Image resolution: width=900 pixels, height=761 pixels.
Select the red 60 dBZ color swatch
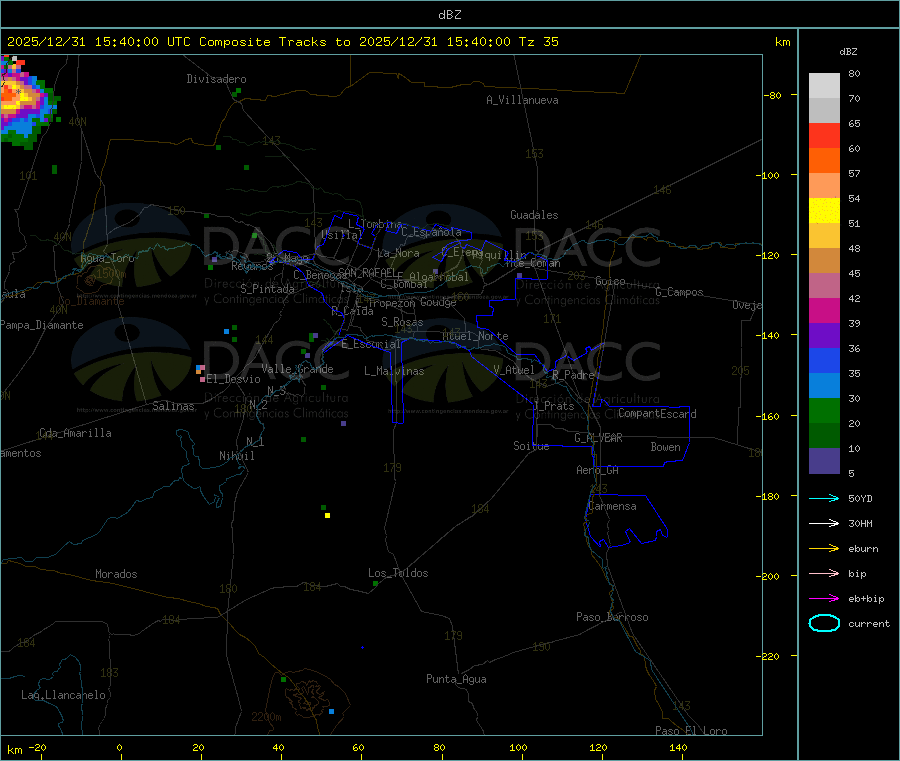[x=824, y=135]
